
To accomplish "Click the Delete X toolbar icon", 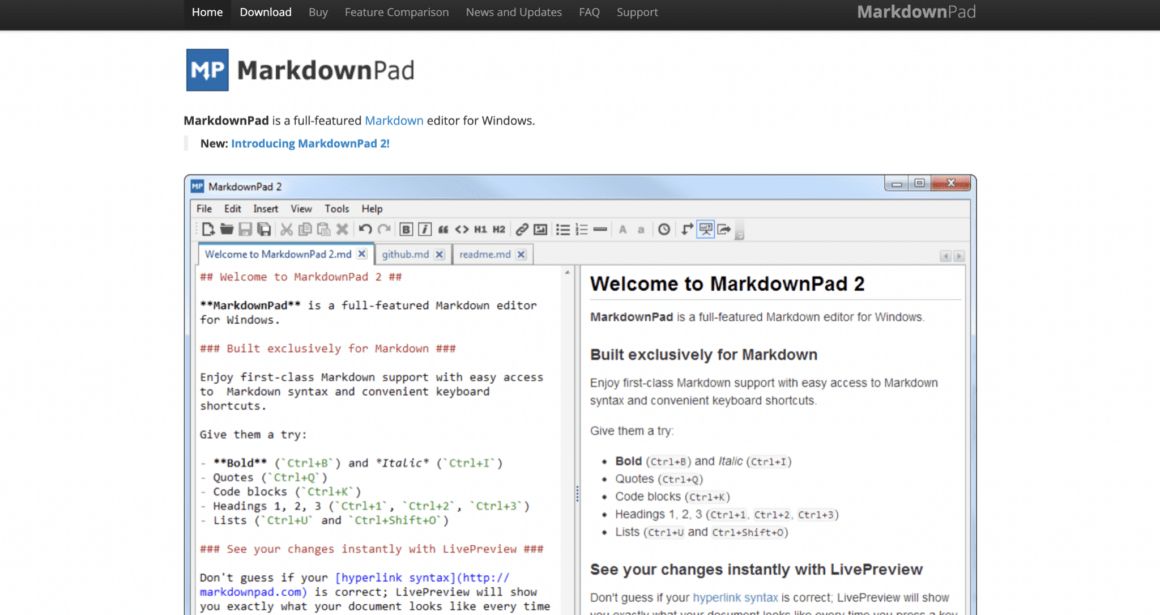I will click(342, 229).
